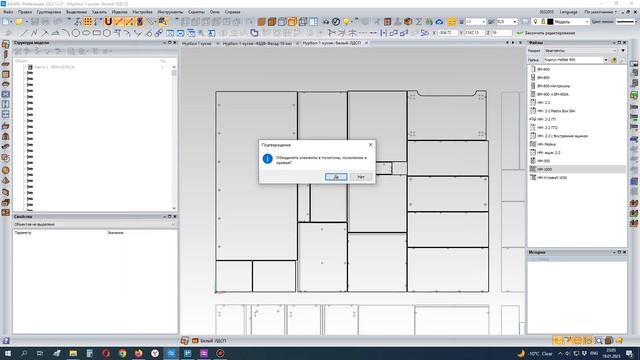The width and height of the screenshot is (640, 360).
Task: Select the Arc drawing tool
Action: pyautogui.click(x=66, y=33)
